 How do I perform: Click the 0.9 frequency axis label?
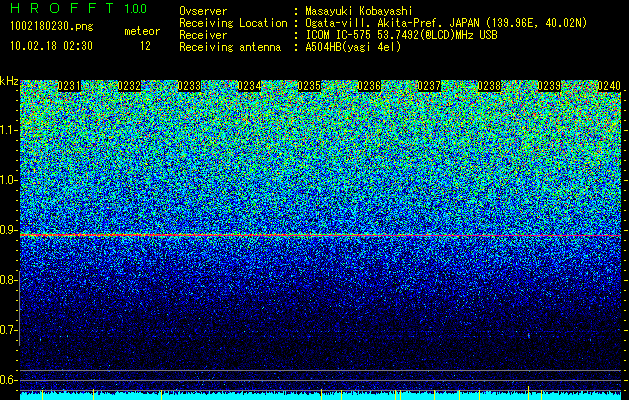click(9, 230)
